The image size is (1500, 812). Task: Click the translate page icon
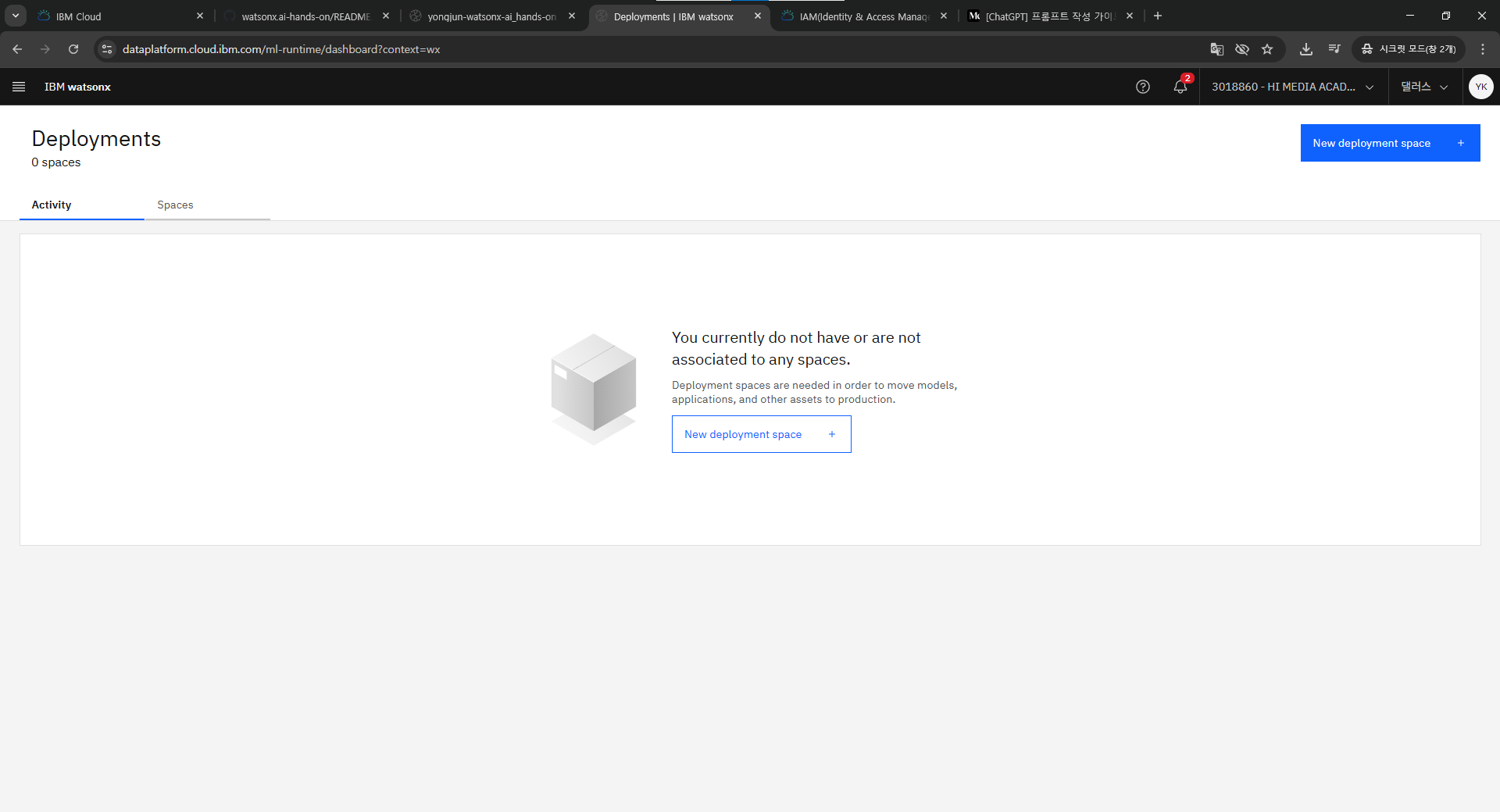pos(1216,49)
